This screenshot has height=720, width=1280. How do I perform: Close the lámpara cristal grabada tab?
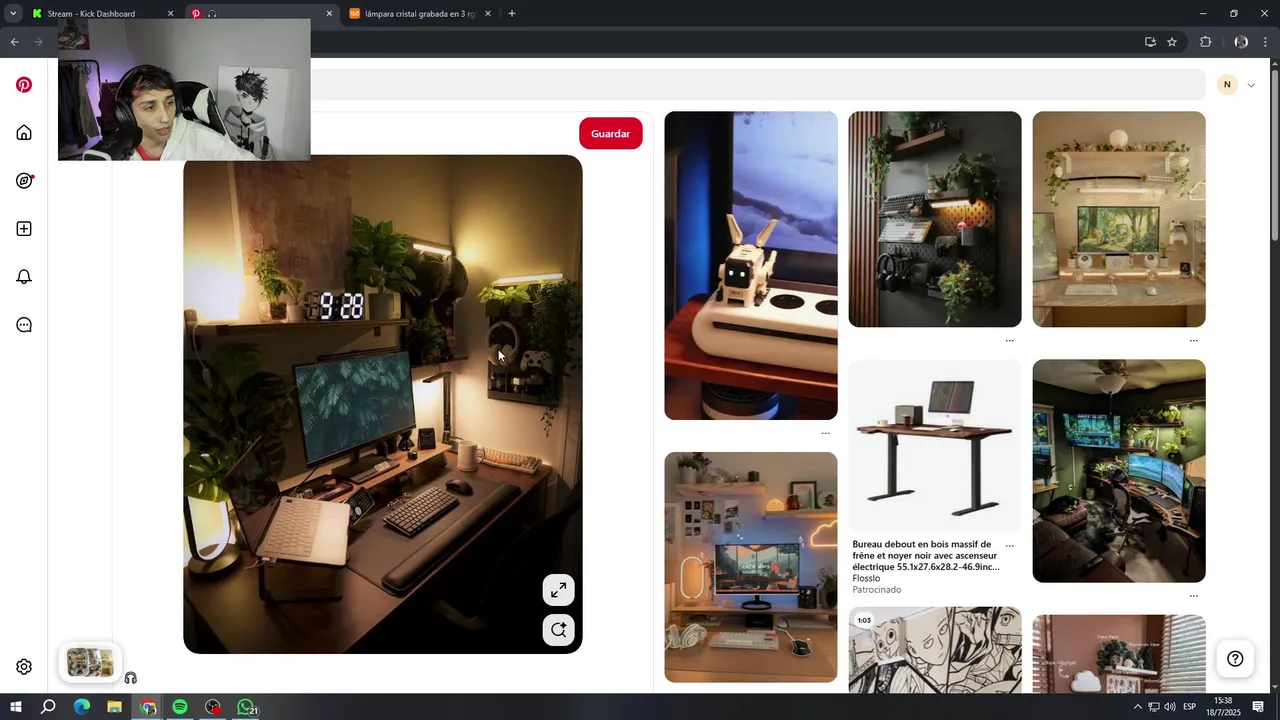tap(488, 14)
